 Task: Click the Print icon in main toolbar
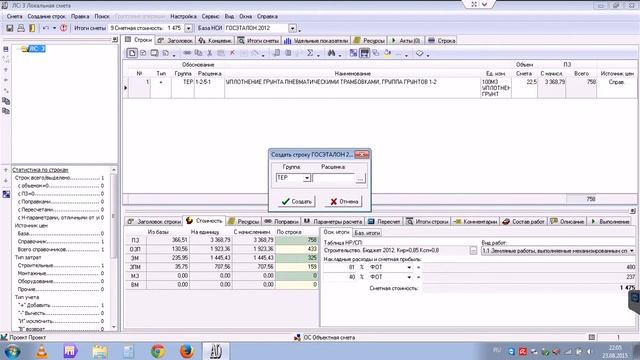[x=21, y=28]
